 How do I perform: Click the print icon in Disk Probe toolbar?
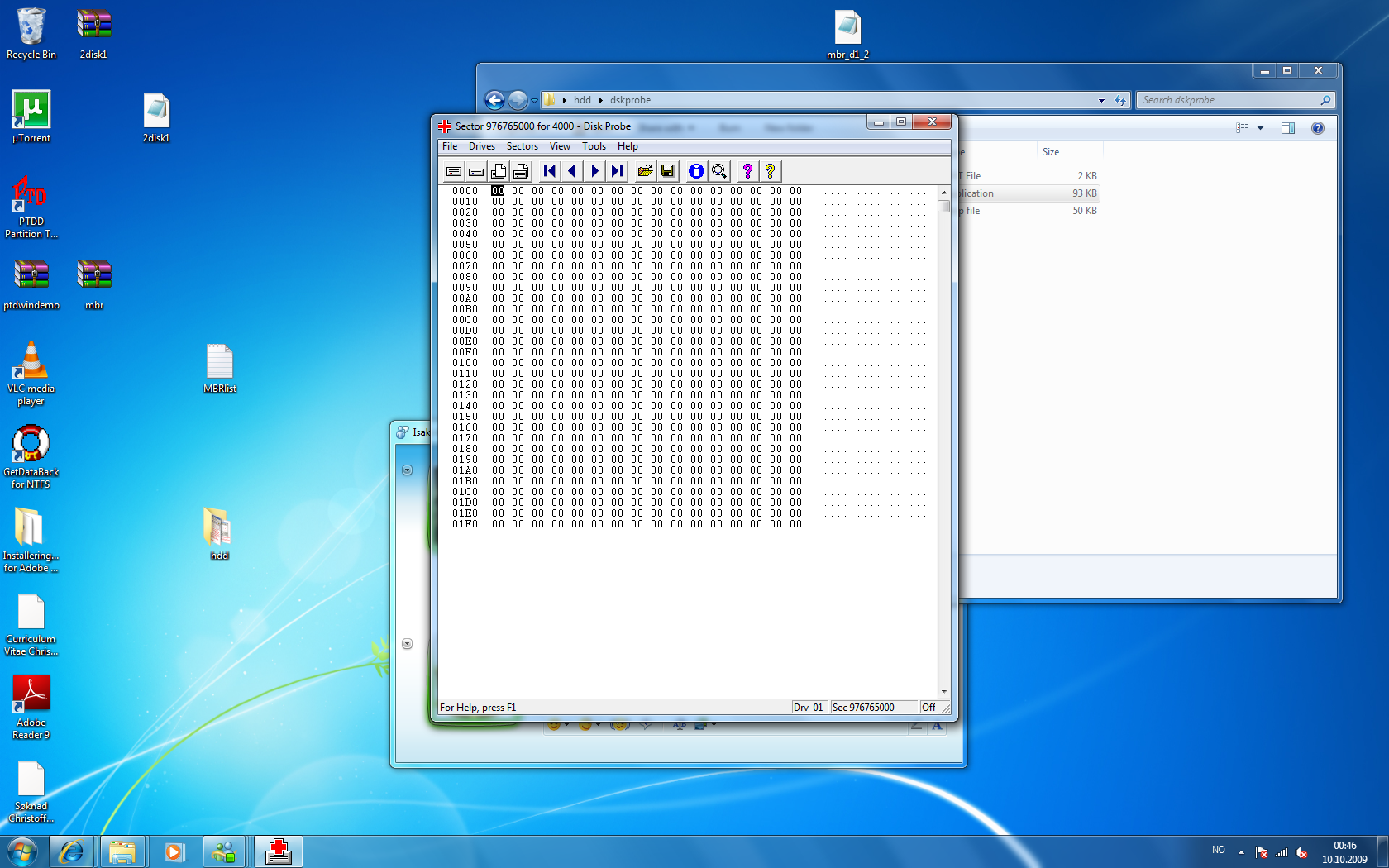pos(521,171)
